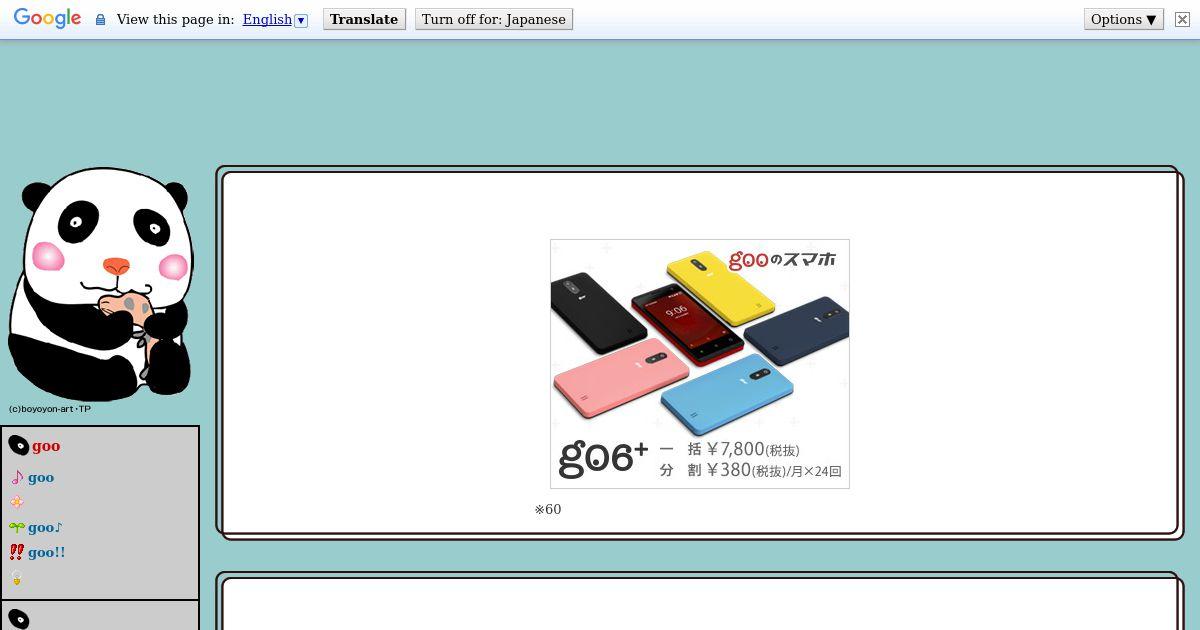
Task: Click the Translate button
Action: (364, 19)
